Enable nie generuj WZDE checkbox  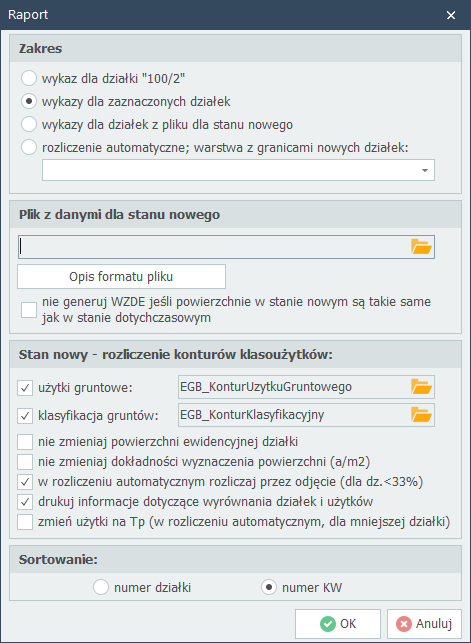[29, 310]
